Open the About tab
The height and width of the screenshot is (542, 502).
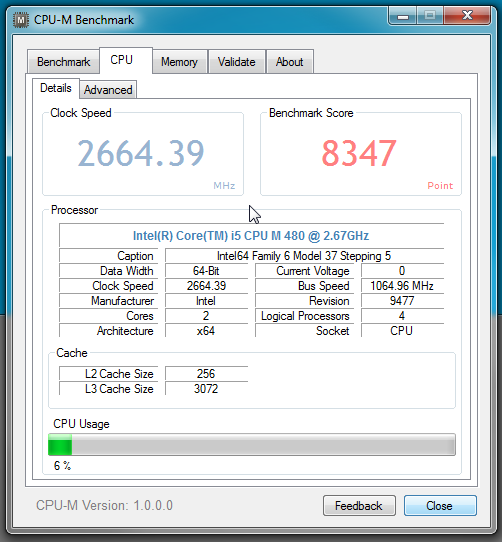coord(290,62)
